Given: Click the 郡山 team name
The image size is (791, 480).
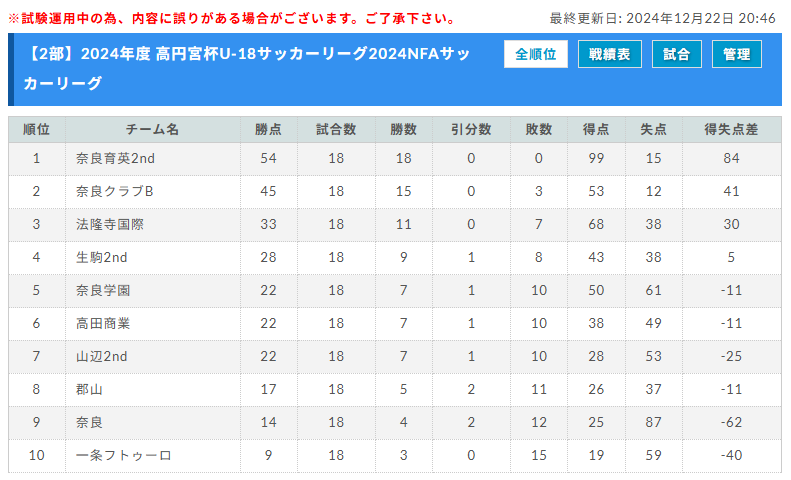Looking at the screenshot, I should [89, 389].
